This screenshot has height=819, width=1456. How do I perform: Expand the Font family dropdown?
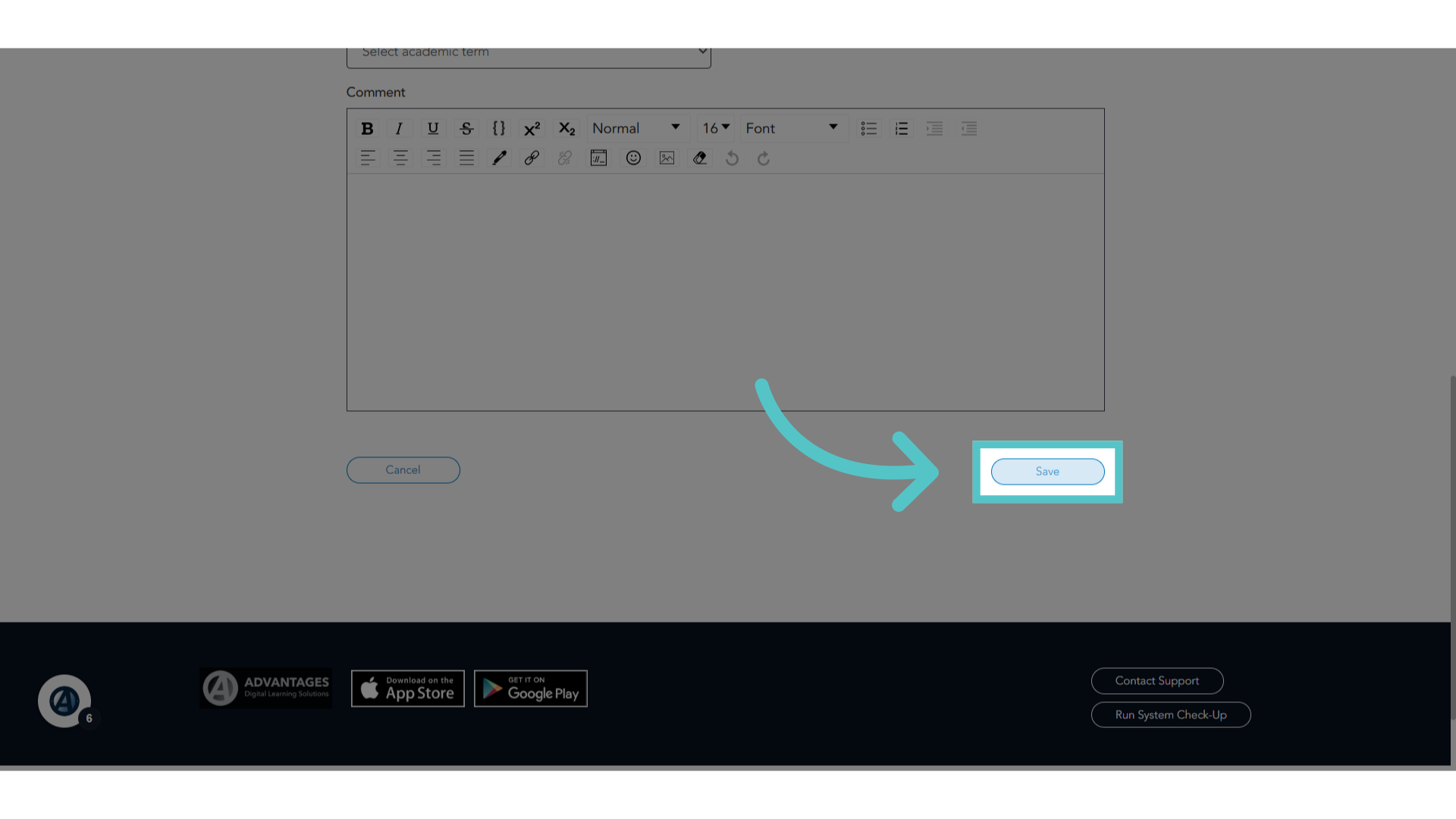click(x=793, y=128)
